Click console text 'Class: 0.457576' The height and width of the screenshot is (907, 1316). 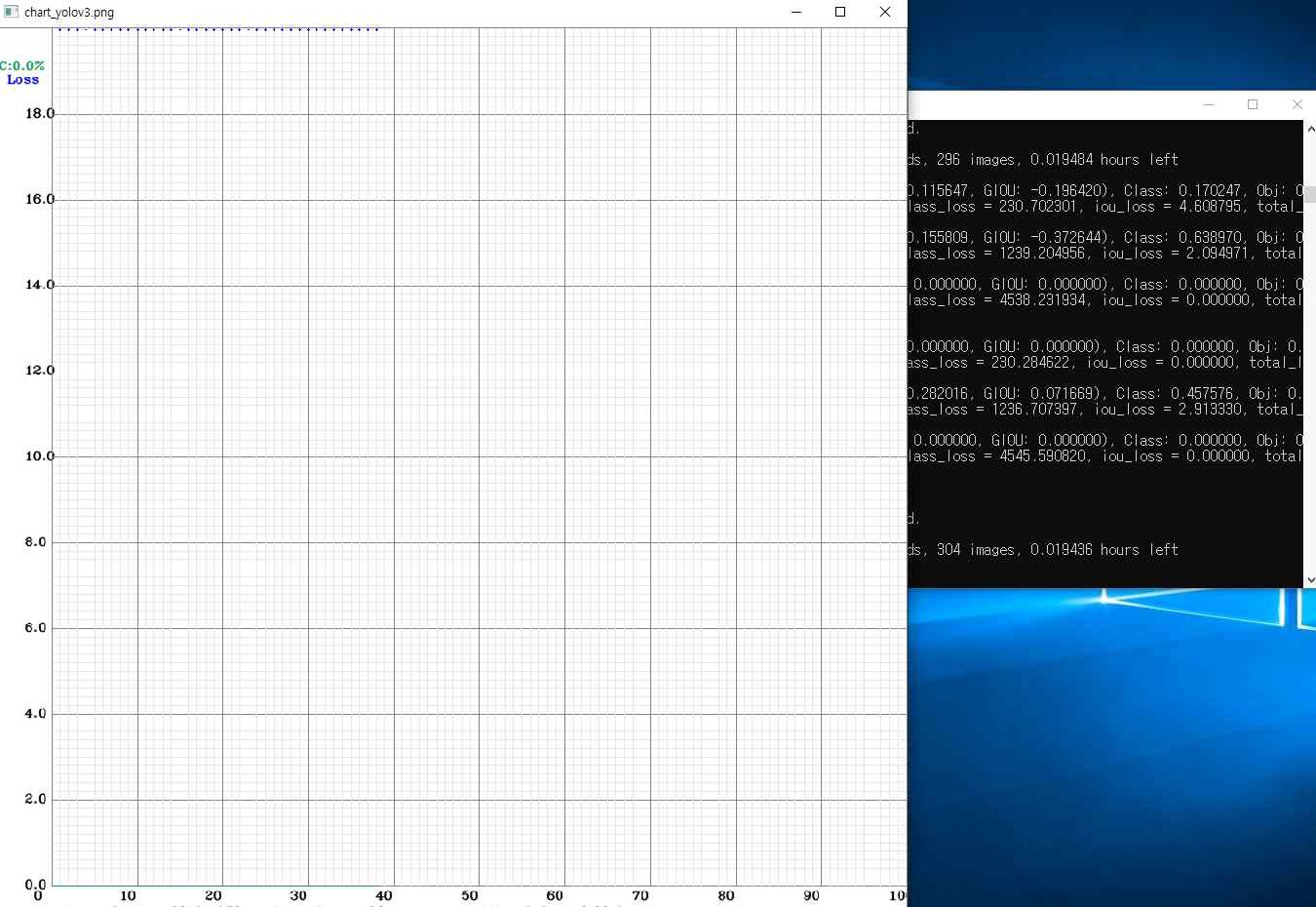point(1174,394)
